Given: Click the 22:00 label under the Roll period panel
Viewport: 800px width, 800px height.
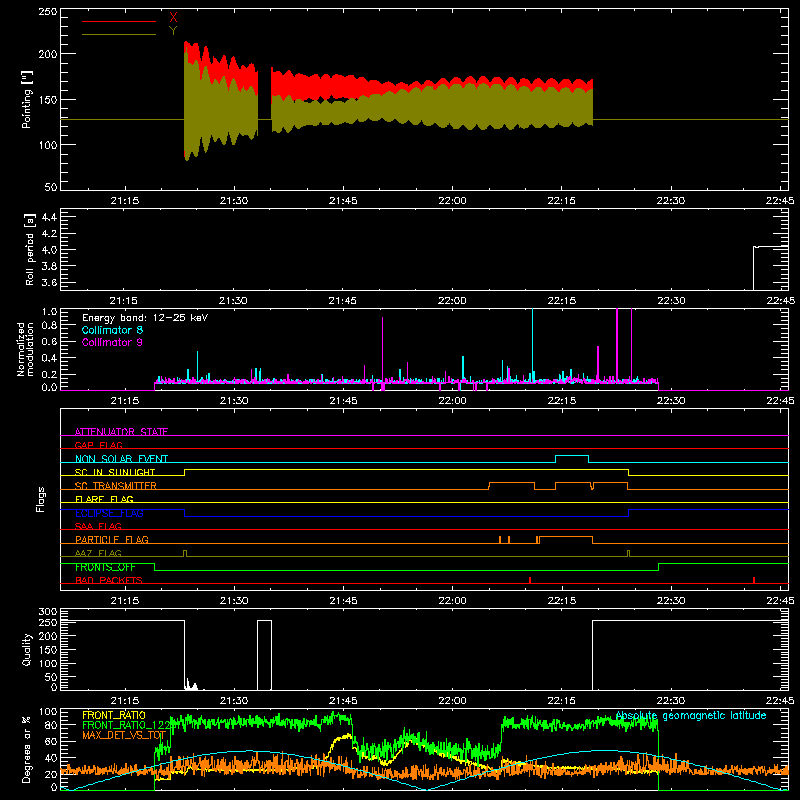Looking at the screenshot, I should tap(452, 301).
